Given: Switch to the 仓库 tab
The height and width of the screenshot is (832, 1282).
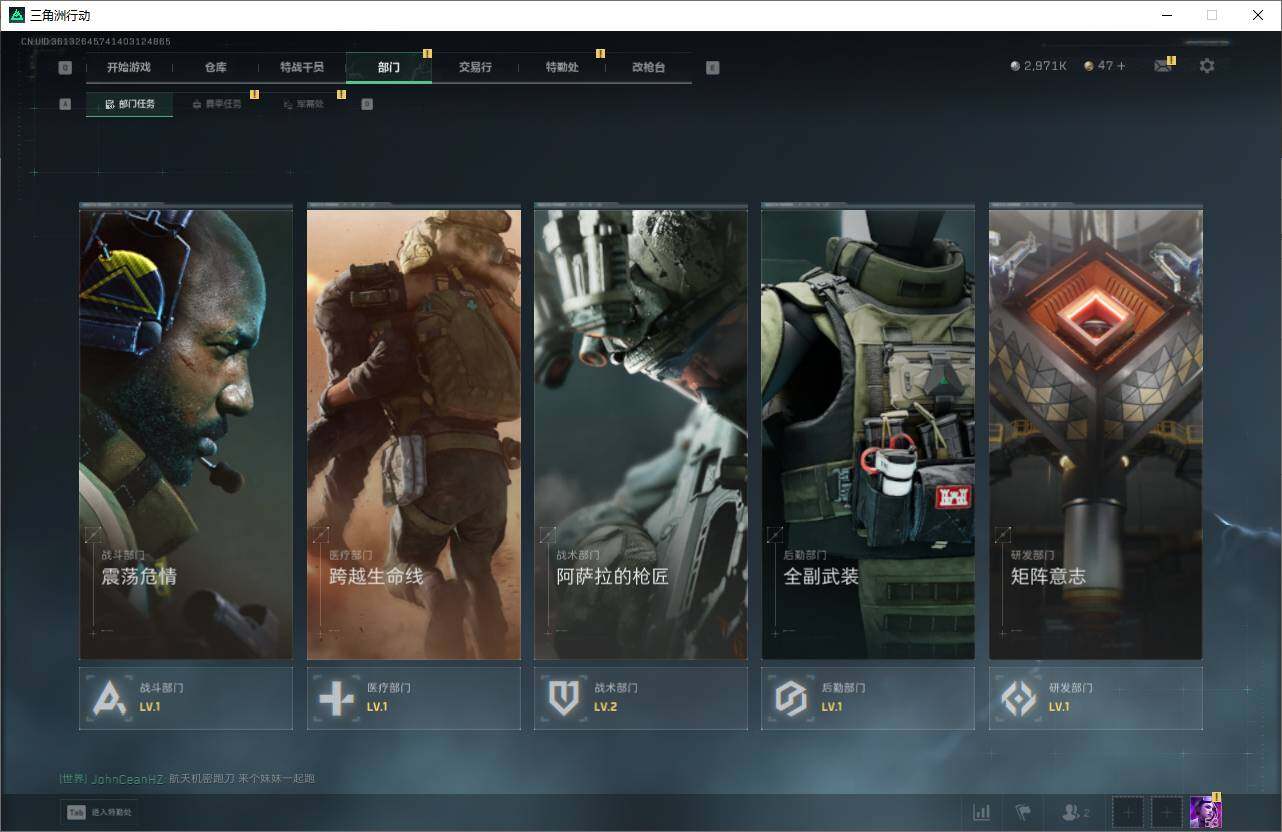Looking at the screenshot, I should pyautogui.click(x=215, y=68).
